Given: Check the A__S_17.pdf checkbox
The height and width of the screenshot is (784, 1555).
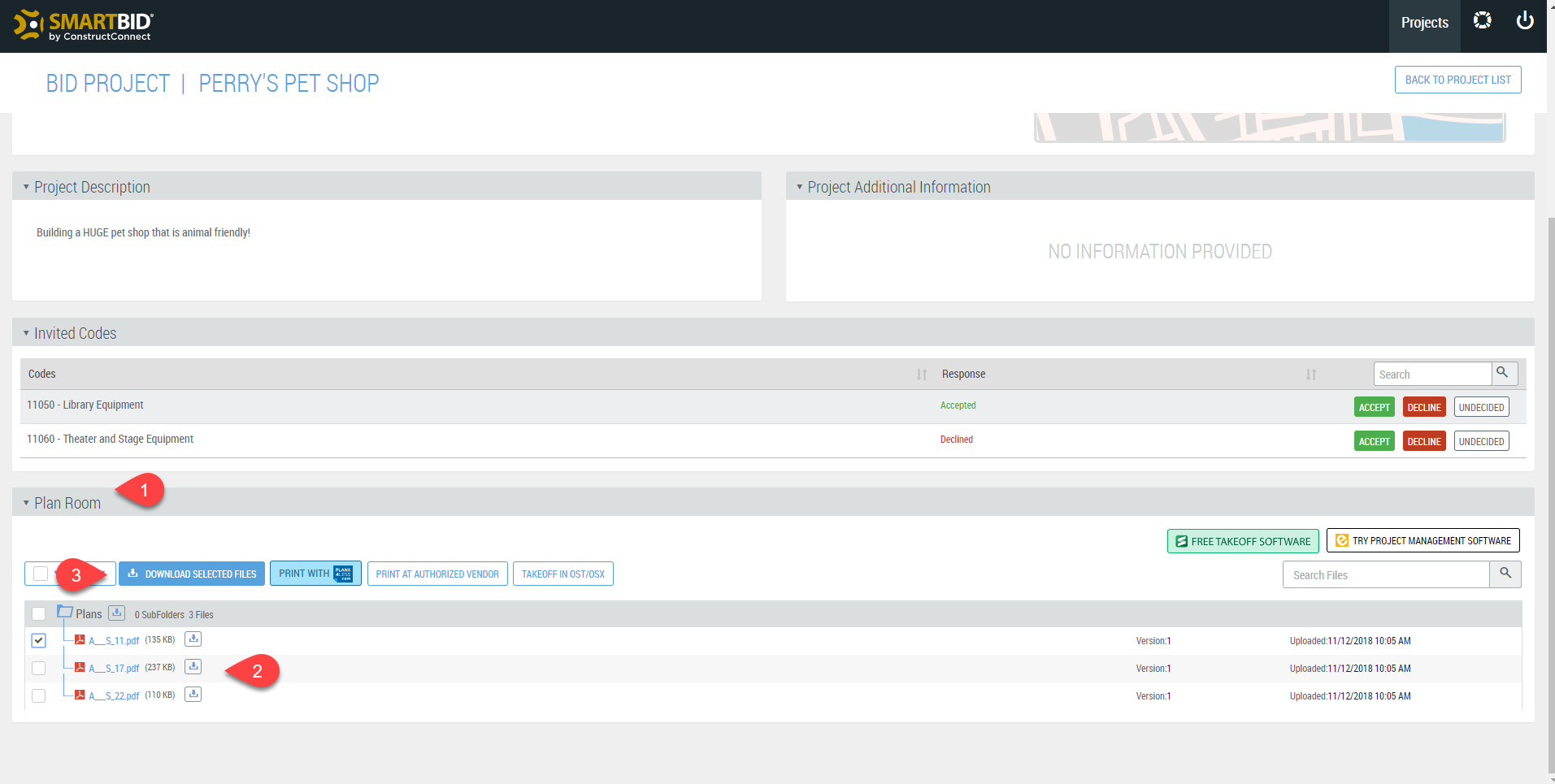Looking at the screenshot, I should [38, 668].
